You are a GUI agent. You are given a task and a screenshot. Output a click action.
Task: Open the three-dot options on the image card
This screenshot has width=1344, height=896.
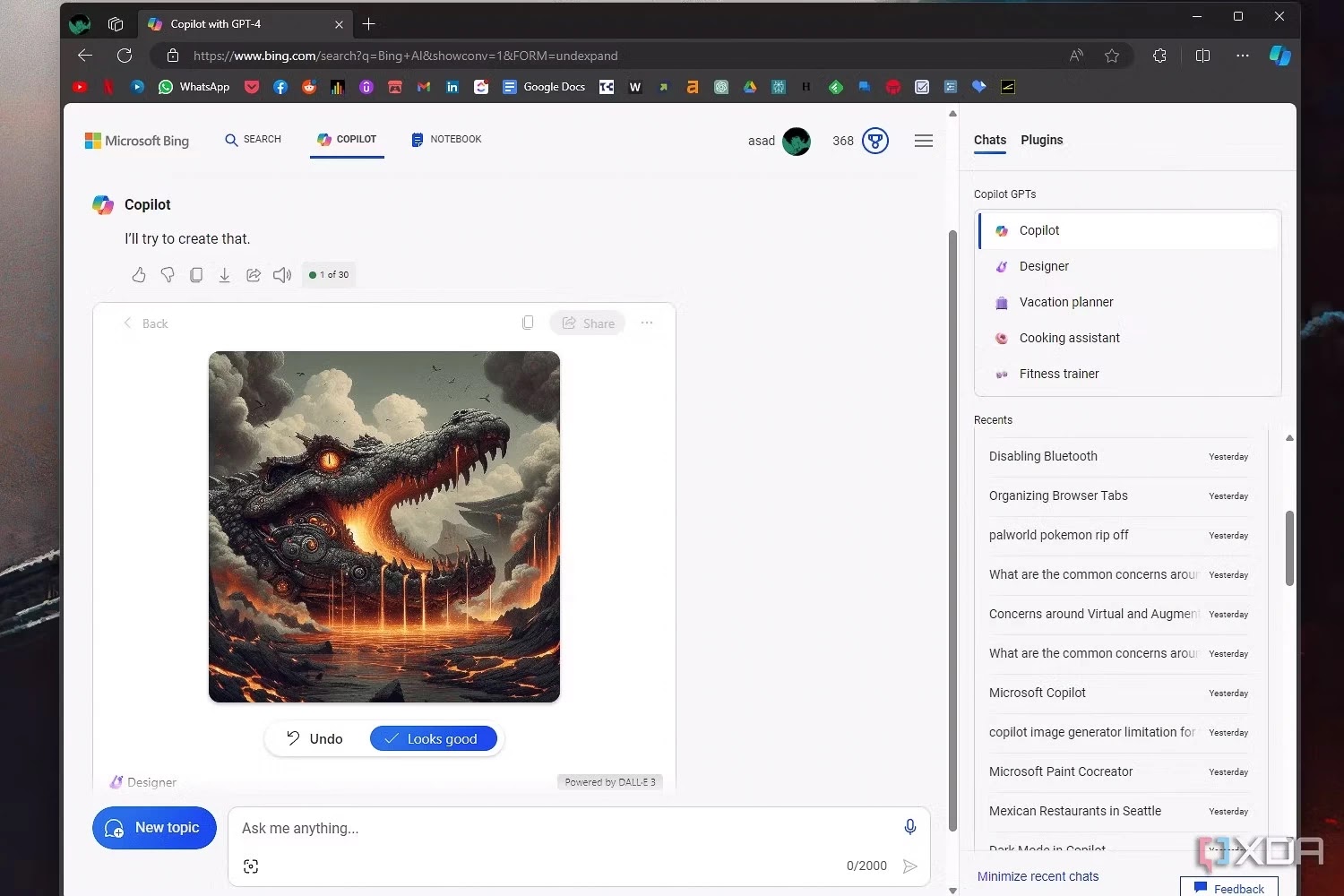[647, 323]
